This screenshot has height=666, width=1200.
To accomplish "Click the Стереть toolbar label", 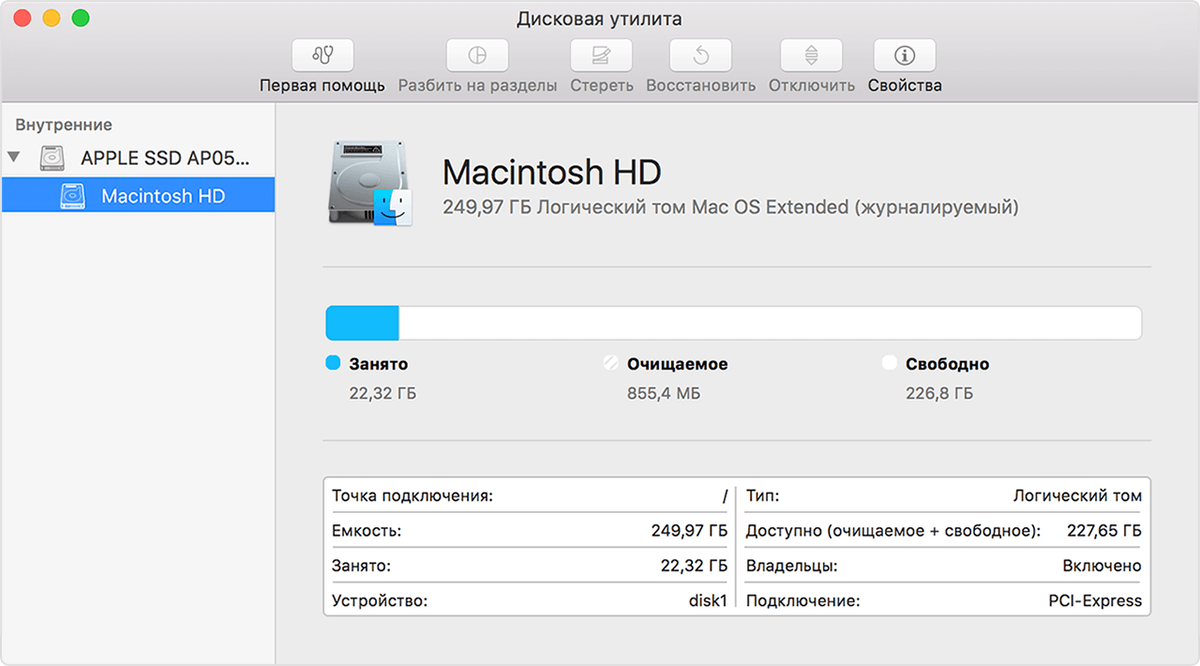I will point(602,86).
